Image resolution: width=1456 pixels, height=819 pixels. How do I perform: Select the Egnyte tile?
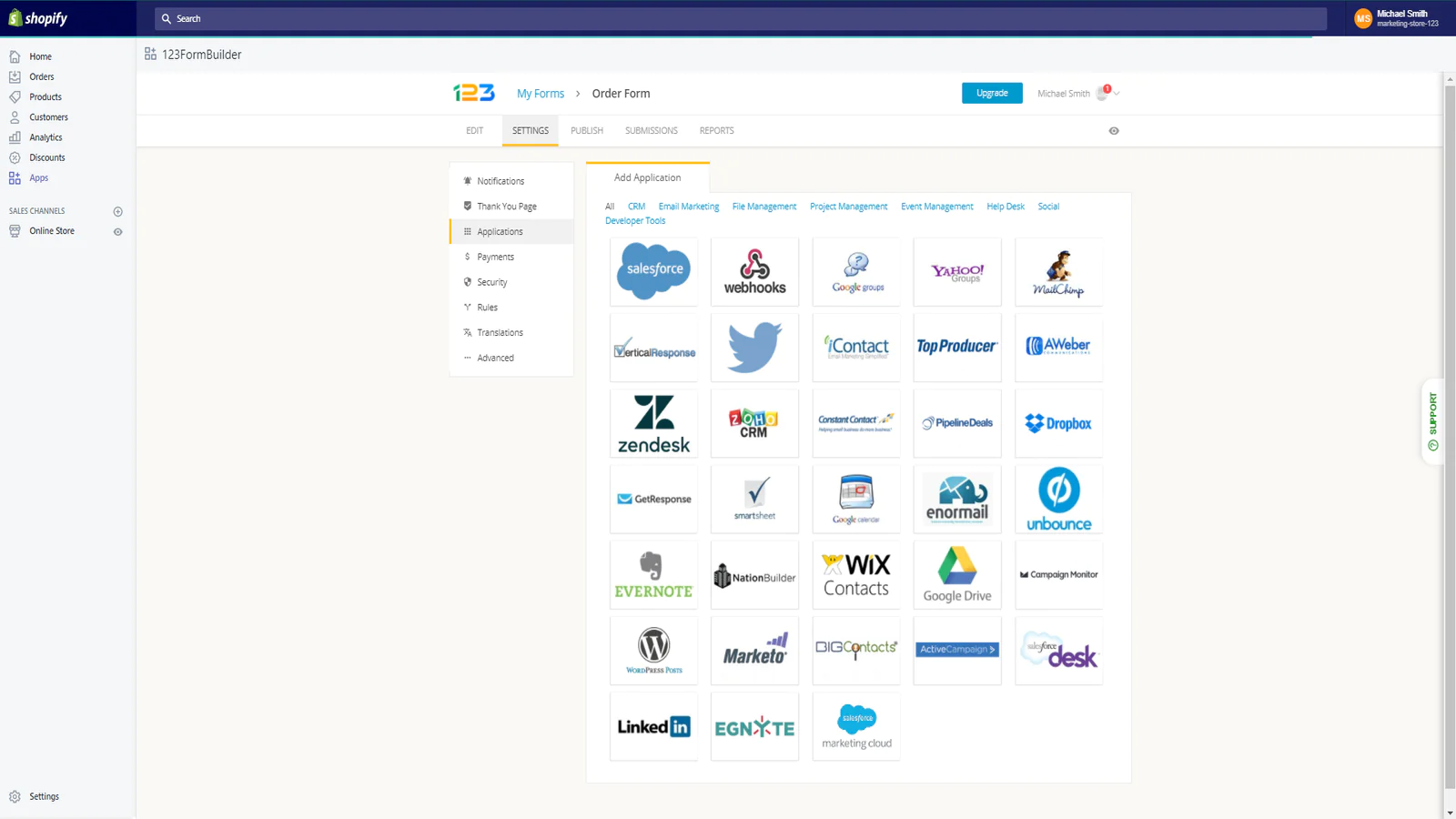coord(755,726)
